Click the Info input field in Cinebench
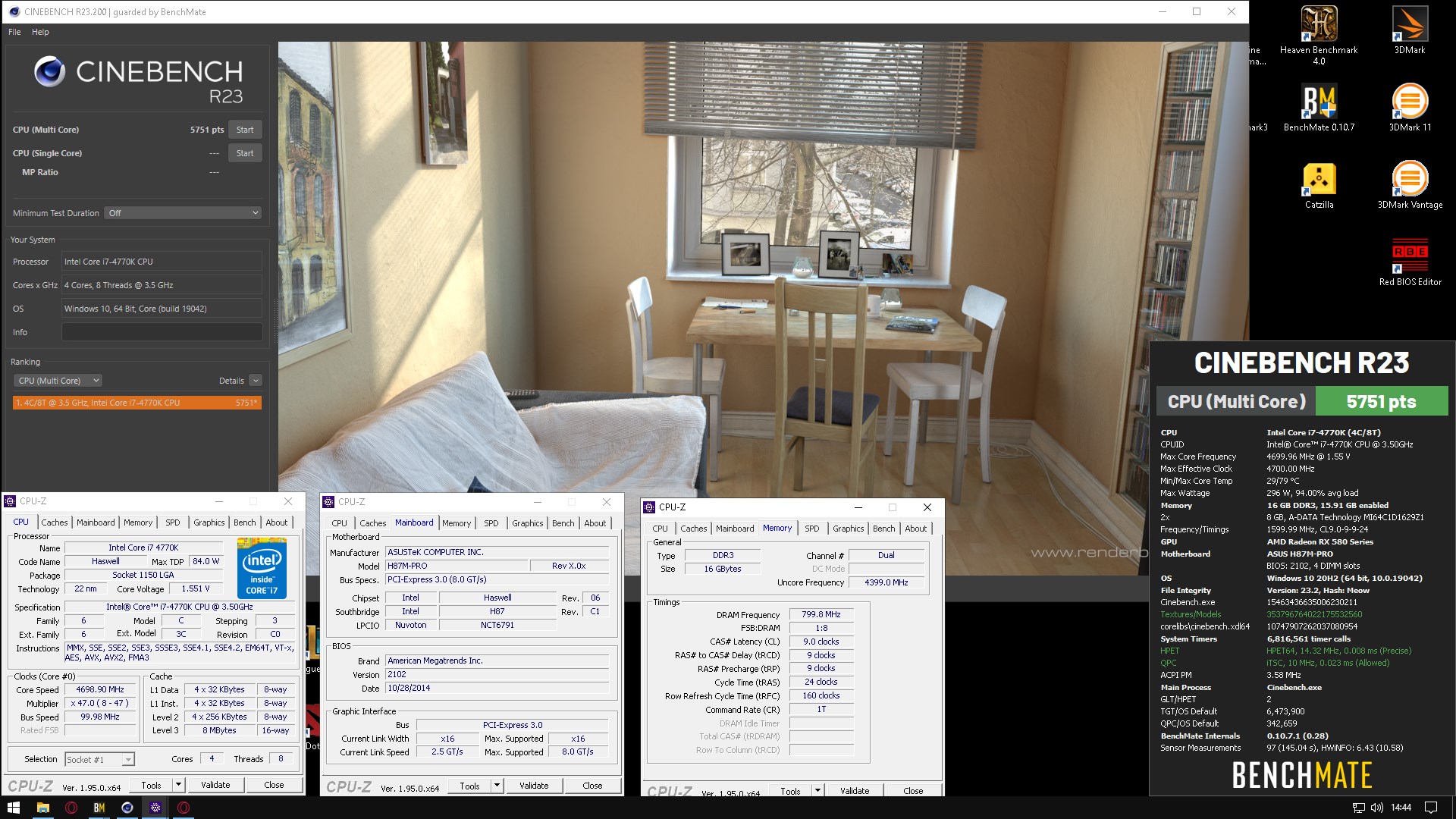This screenshot has width=1456, height=819. 162,332
